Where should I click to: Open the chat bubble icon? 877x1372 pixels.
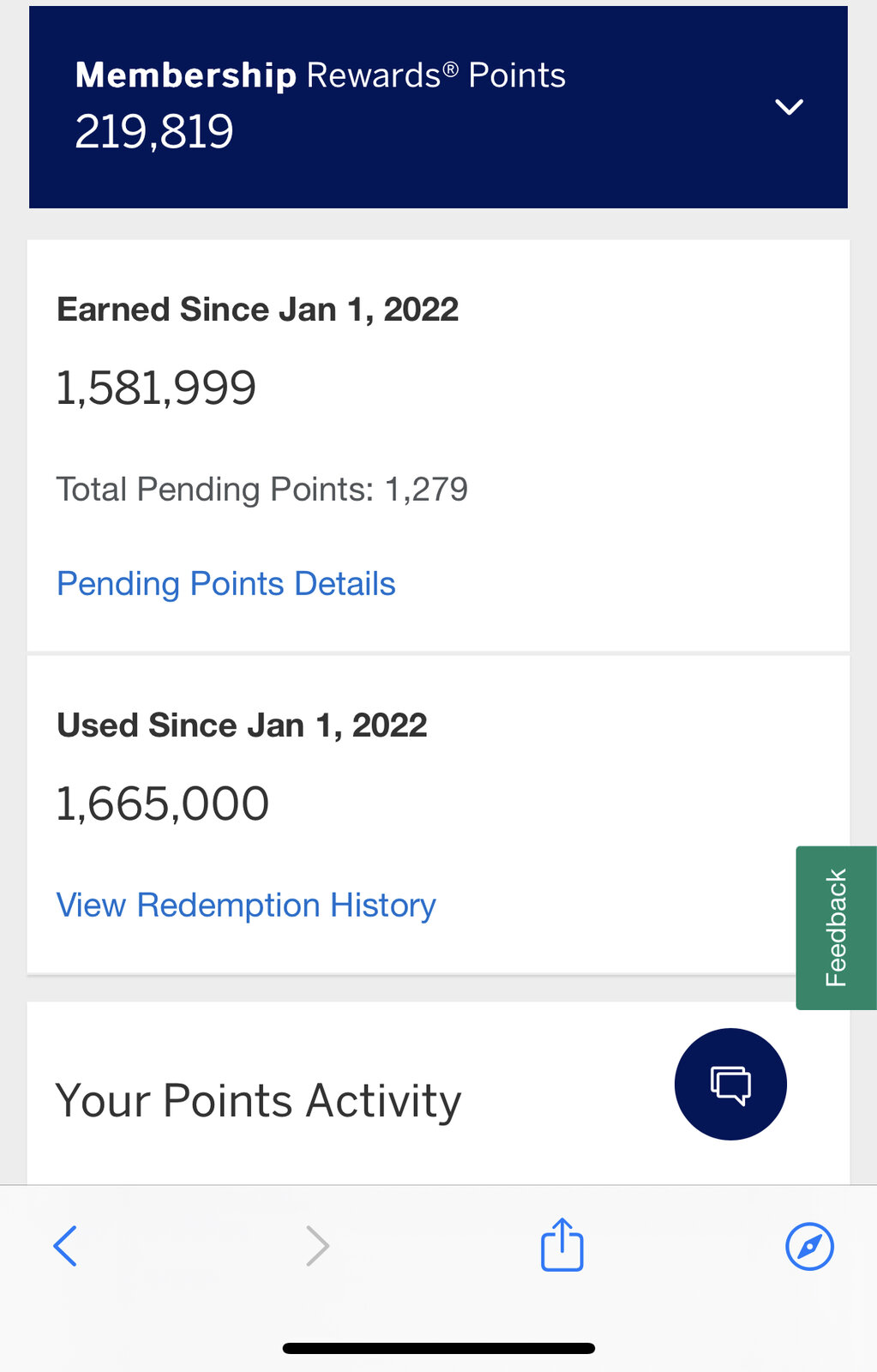click(730, 1084)
